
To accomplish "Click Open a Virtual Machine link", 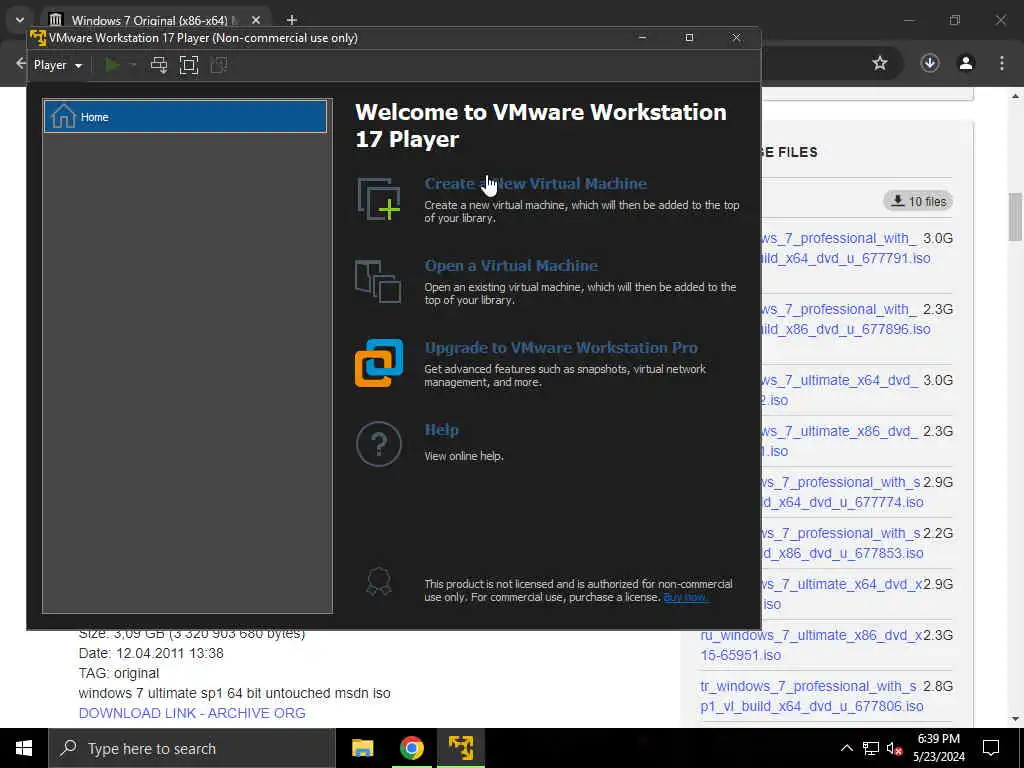I will pyautogui.click(x=511, y=266).
